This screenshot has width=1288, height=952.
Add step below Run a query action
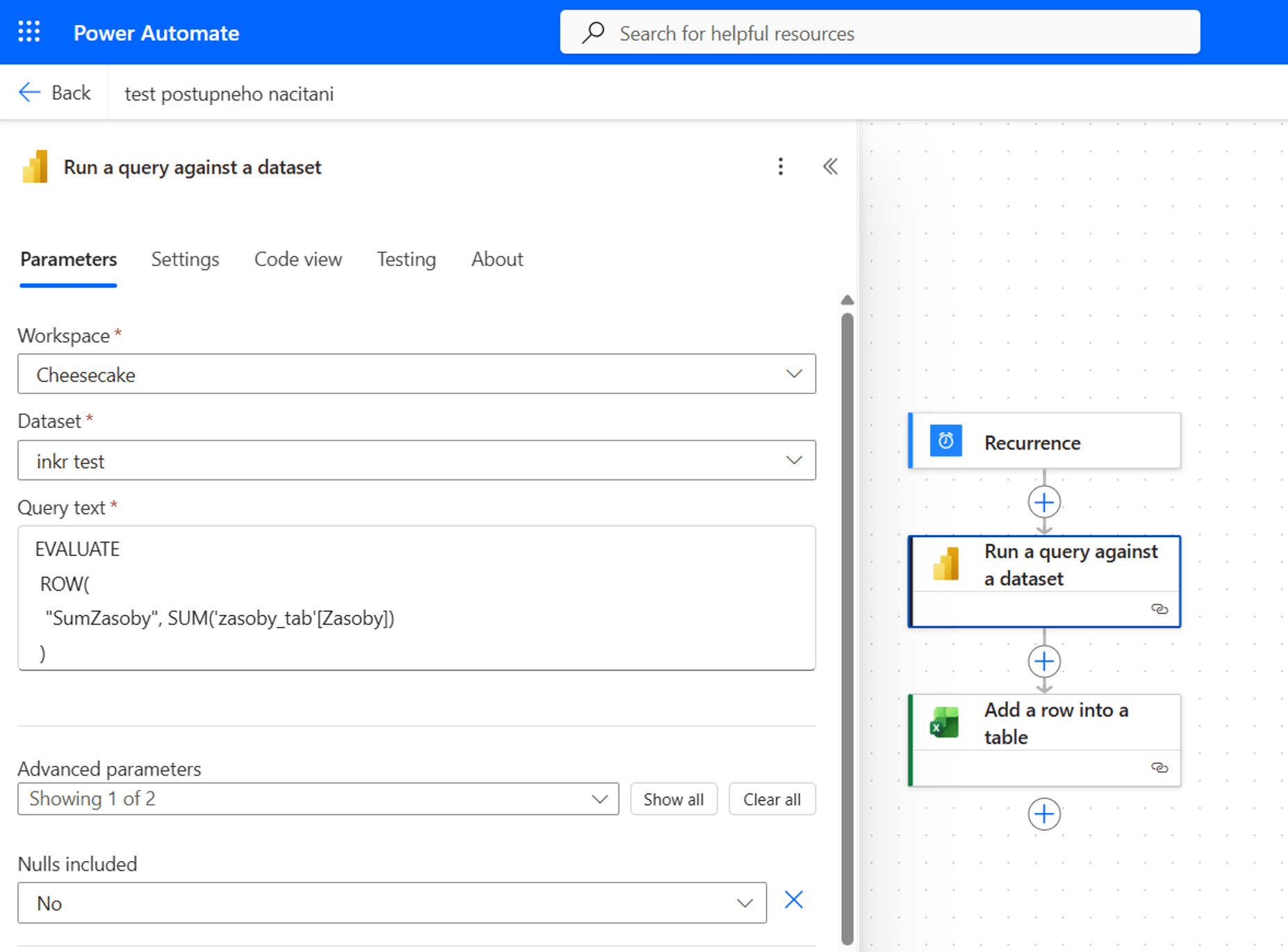tap(1043, 662)
